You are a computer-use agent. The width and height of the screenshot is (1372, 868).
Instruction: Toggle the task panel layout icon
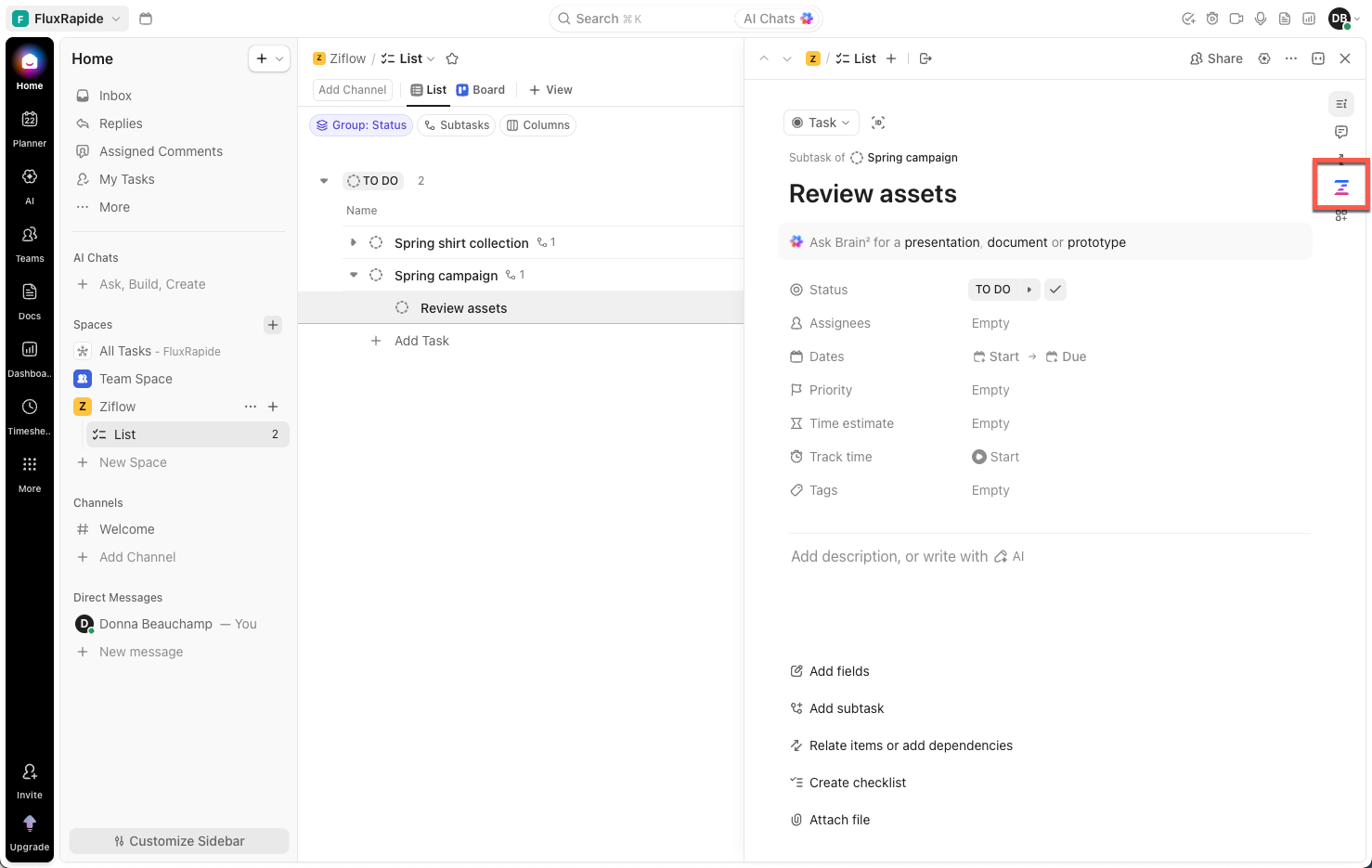tap(1318, 58)
